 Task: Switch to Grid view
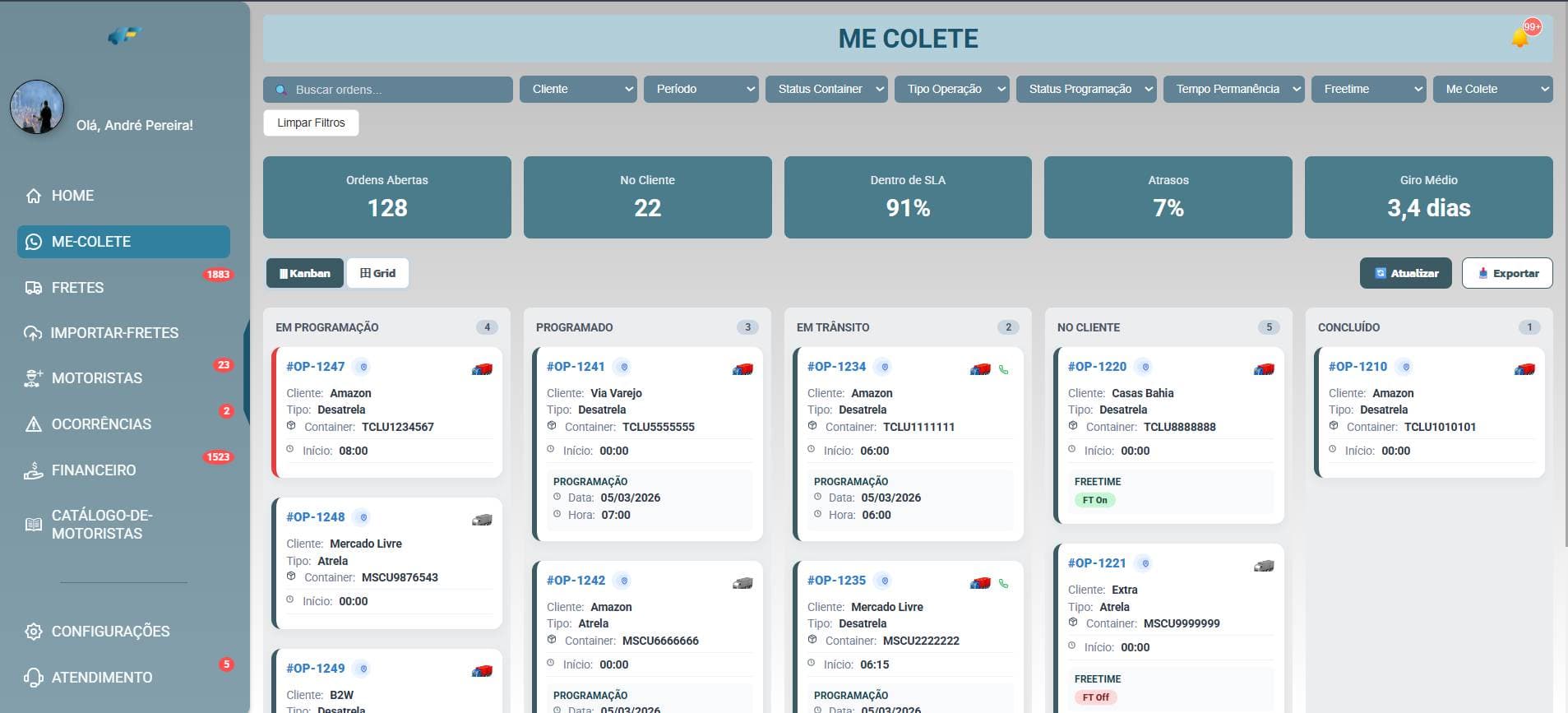point(377,273)
